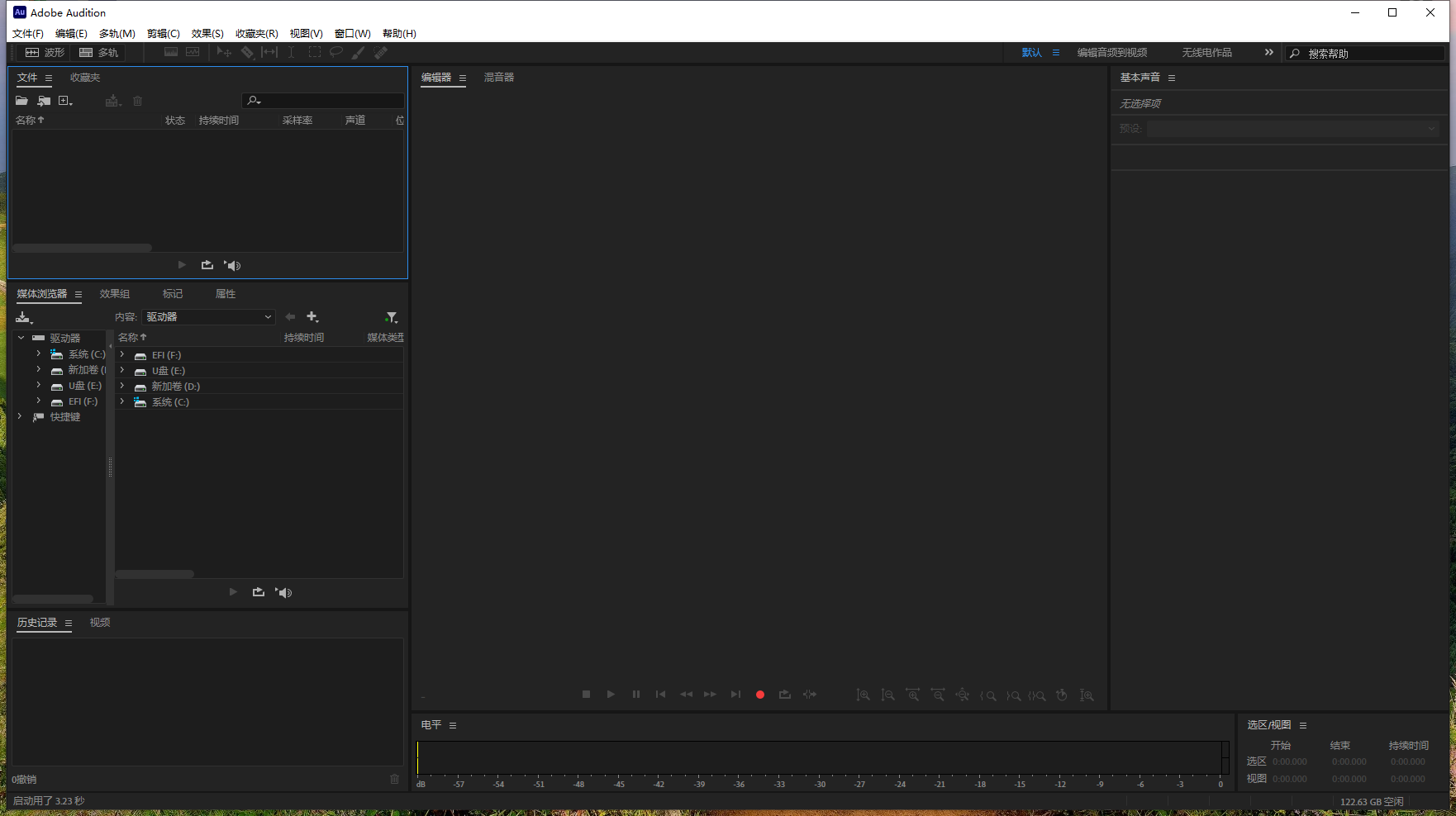The image size is (1456, 816).
Task: Toggle the record button in the transport
Action: point(759,695)
